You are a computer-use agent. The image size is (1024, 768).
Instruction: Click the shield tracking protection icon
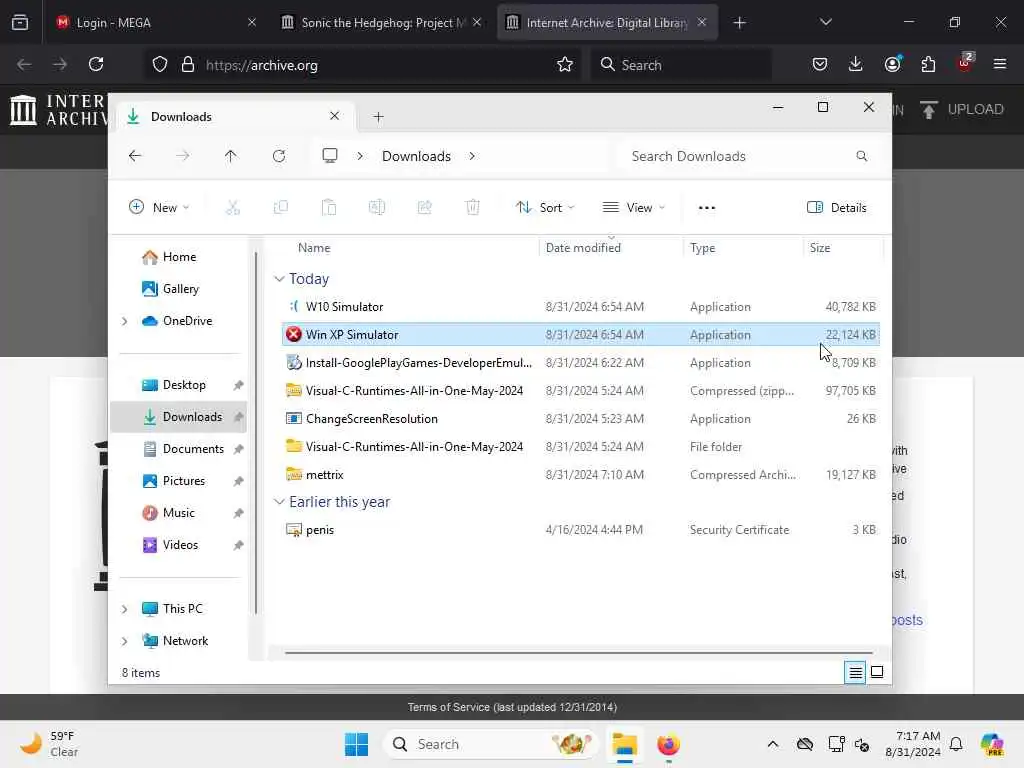(x=160, y=65)
